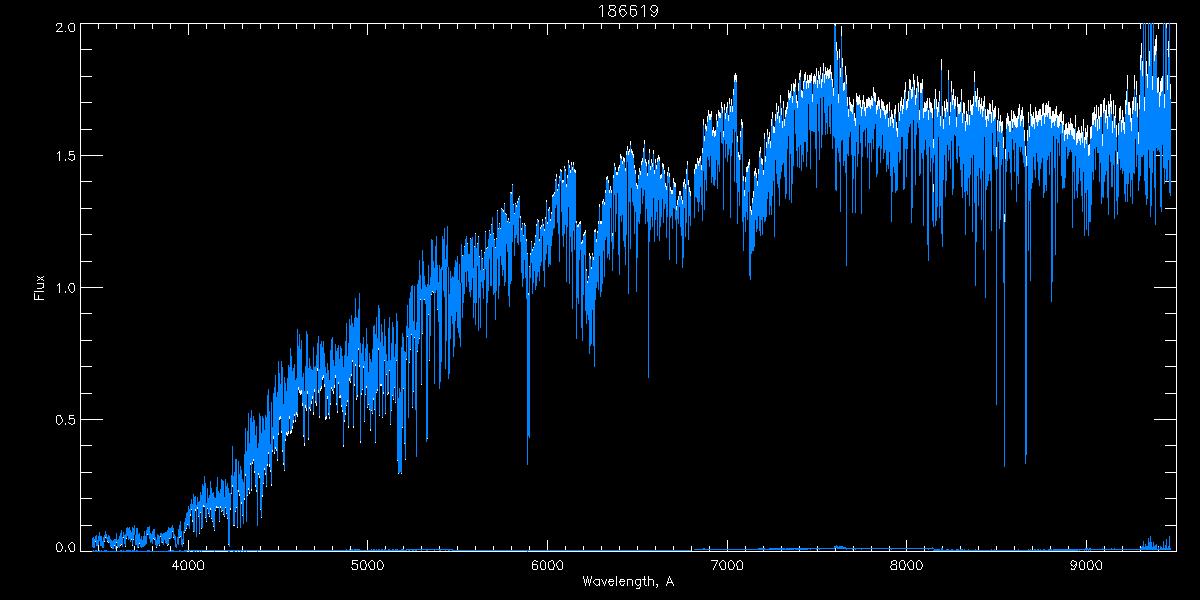Select the deep absorption line near 8660 Å
Image resolution: width=1200 pixels, height=600 pixels.
(1026, 462)
